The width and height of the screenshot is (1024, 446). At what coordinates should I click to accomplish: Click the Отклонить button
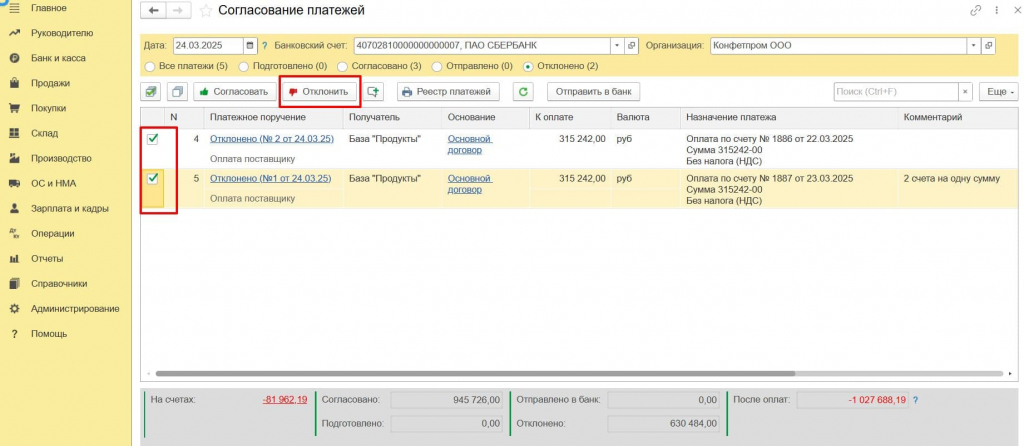tap(320, 92)
